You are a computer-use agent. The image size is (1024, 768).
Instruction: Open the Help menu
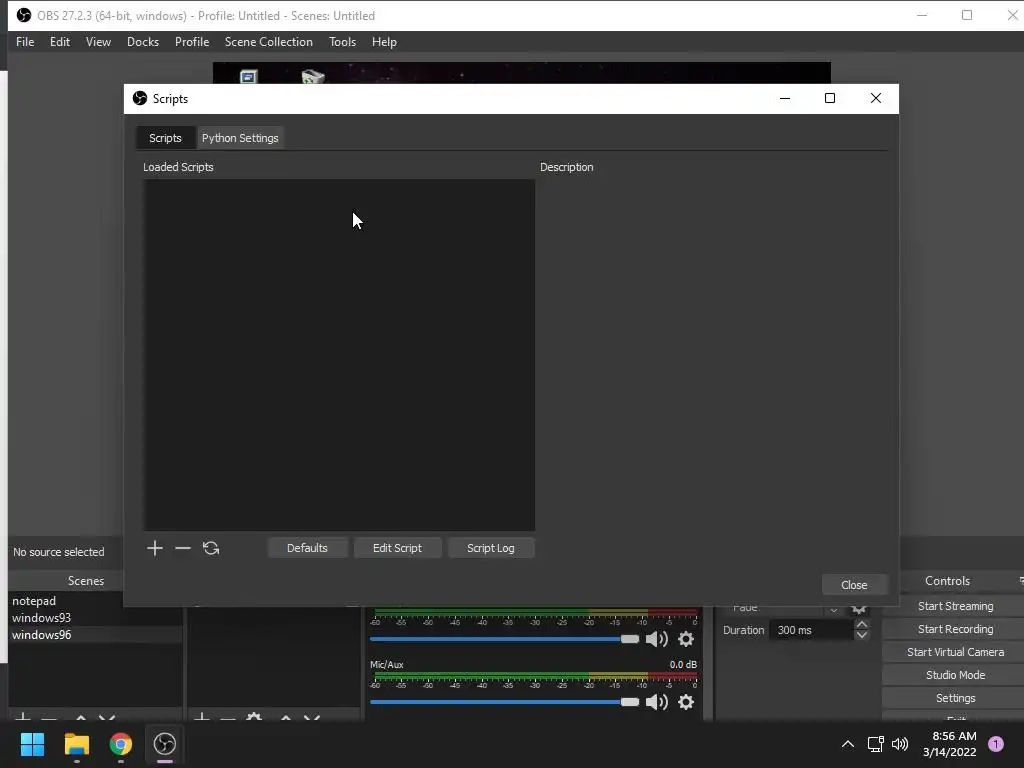pos(384,42)
